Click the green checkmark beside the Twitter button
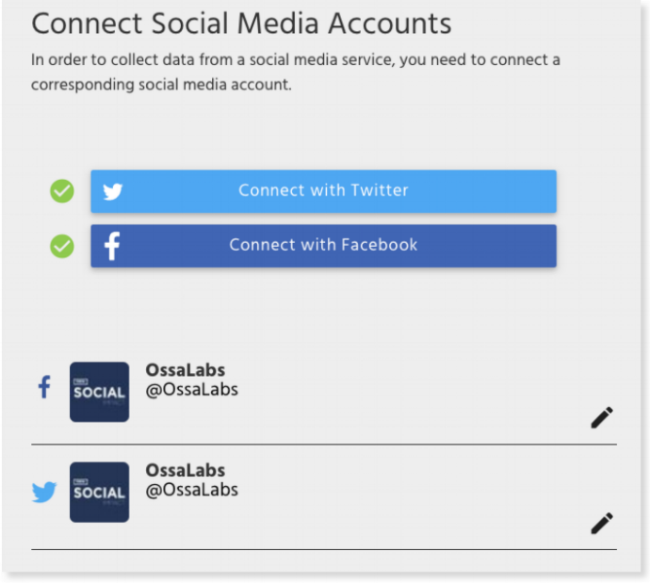The image size is (650, 583). [62, 191]
